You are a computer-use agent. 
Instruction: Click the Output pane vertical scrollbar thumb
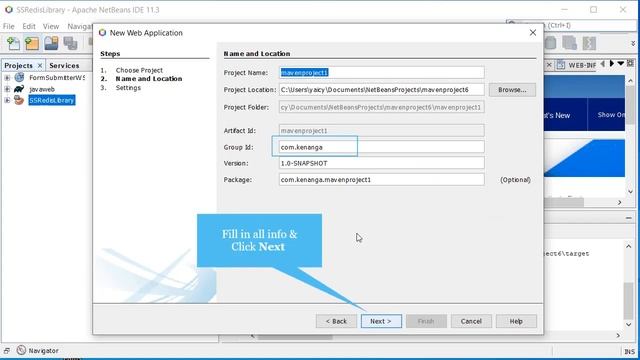coord(629,301)
